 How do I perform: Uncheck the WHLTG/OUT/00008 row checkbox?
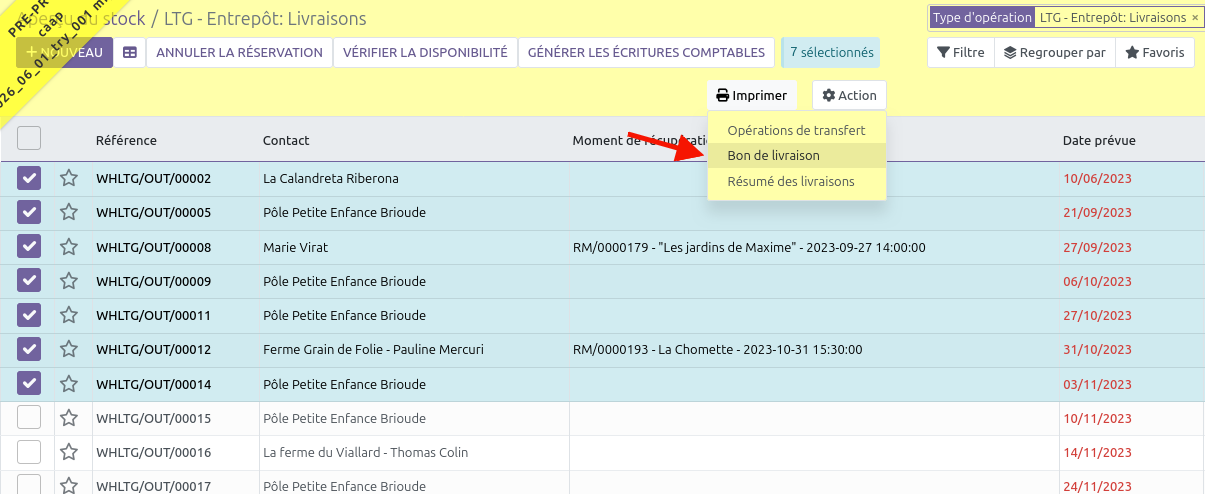(x=29, y=247)
